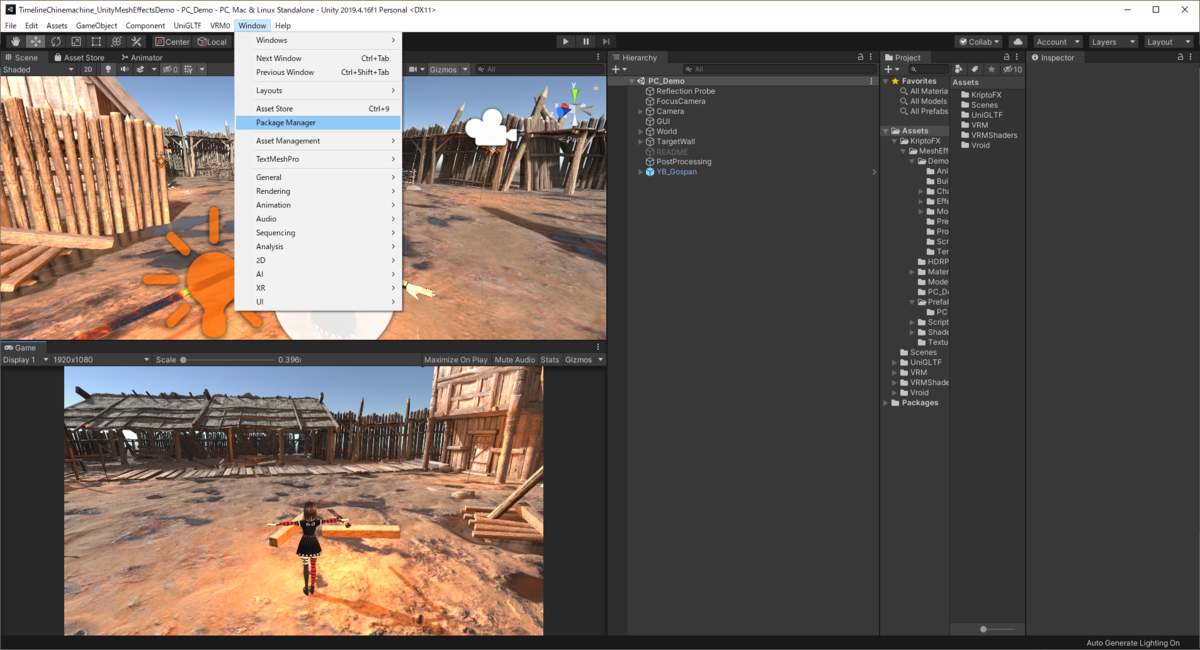This screenshot has width=1200, height=650.
Task: Open the Layers dropdown
Action: coord(1112,42)
